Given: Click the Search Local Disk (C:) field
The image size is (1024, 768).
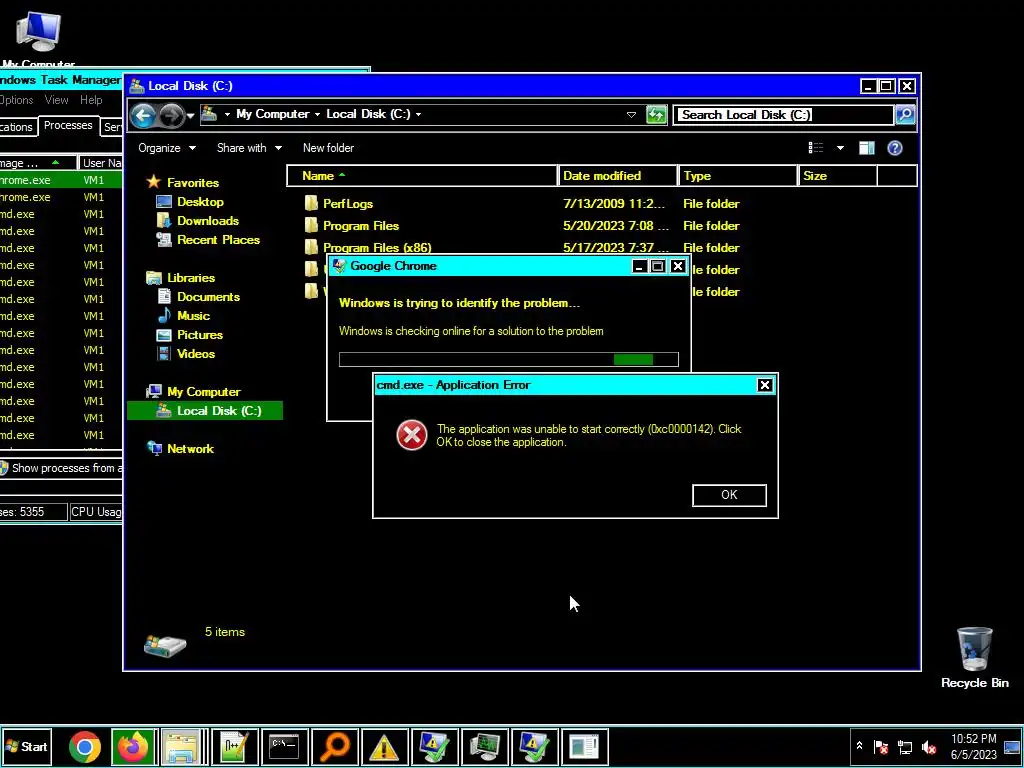Looking at the screenshot, I should point(783,115).
